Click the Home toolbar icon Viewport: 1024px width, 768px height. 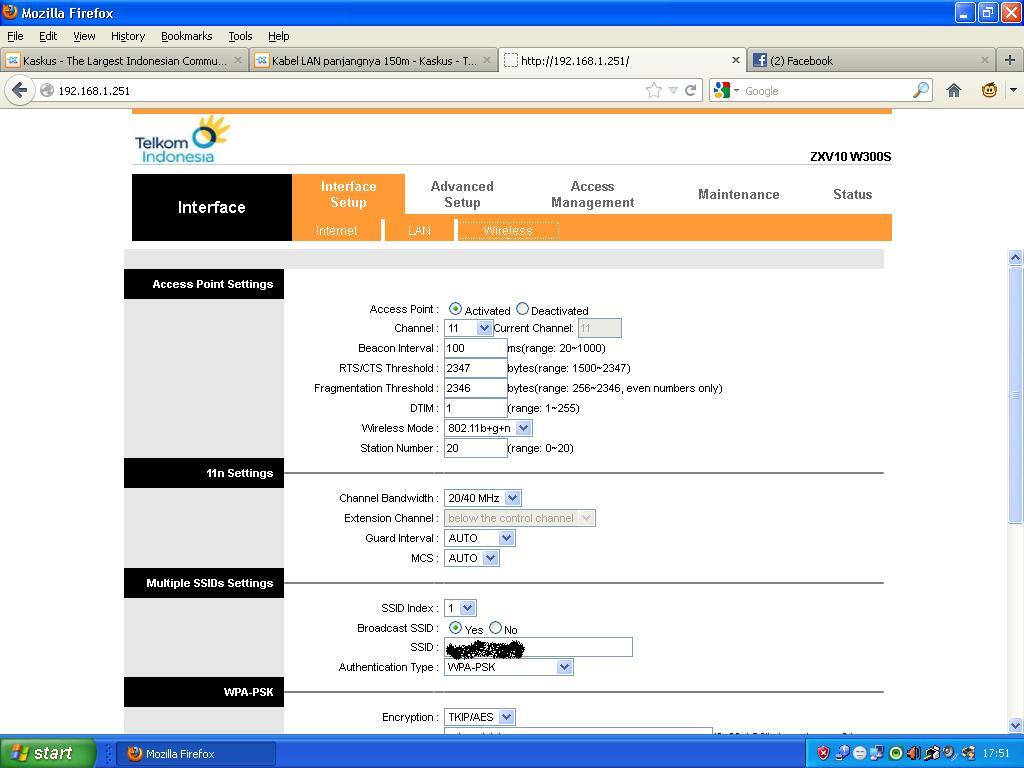954,90
